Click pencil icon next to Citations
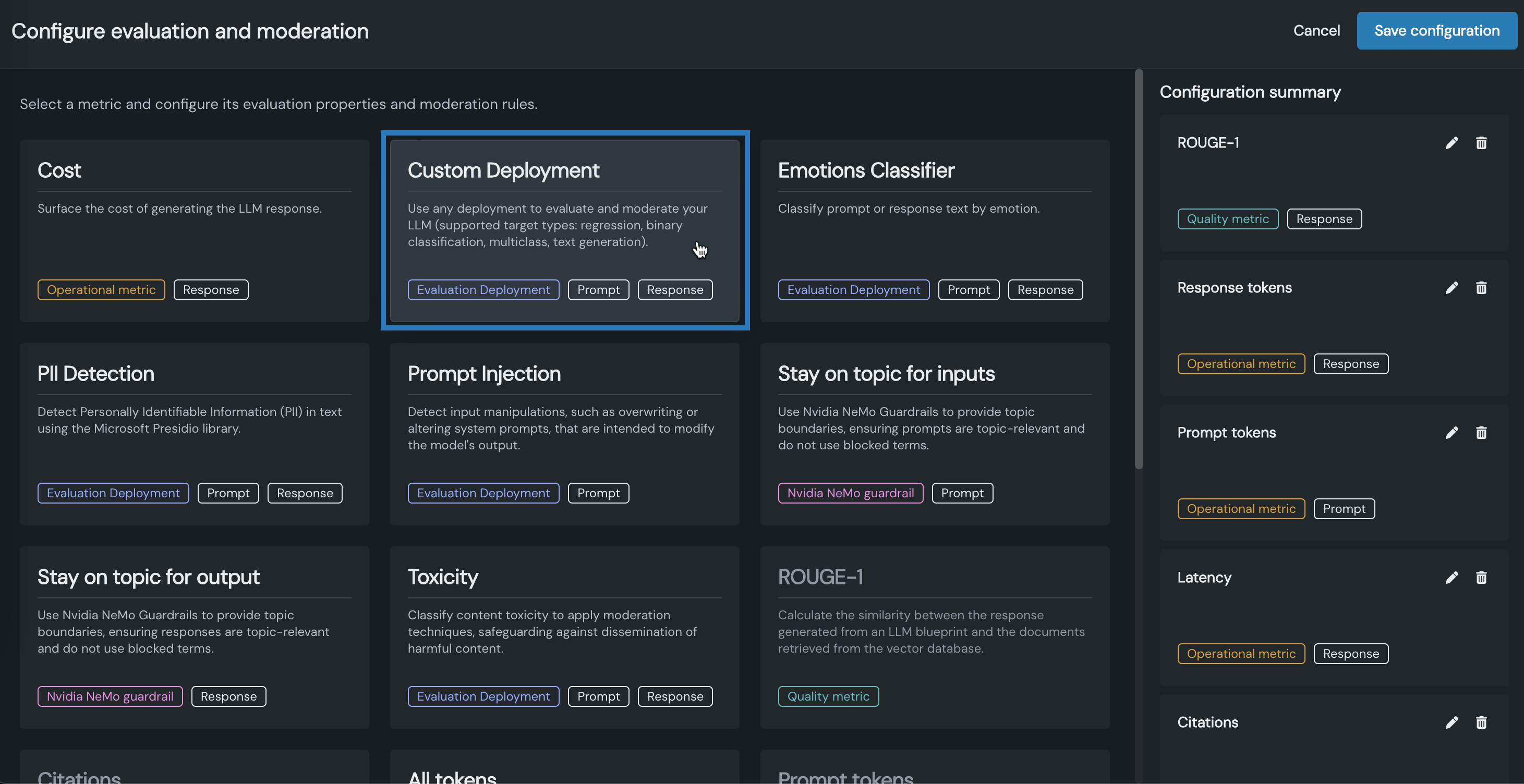The width and height of the screenshot is (1524, 784). pos(1451,722)
